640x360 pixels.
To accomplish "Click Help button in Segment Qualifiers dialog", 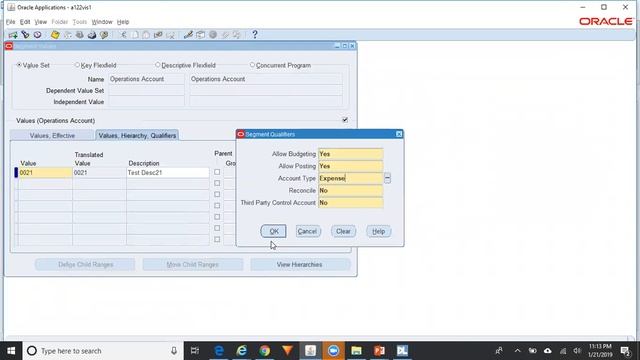I will click(378, 231).
